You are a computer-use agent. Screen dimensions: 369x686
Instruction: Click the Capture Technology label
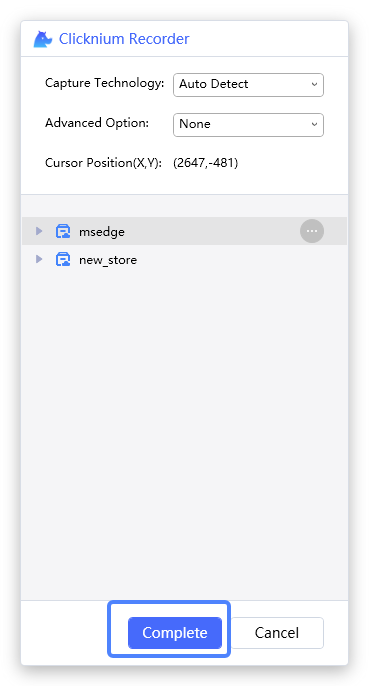pos(105,83)
